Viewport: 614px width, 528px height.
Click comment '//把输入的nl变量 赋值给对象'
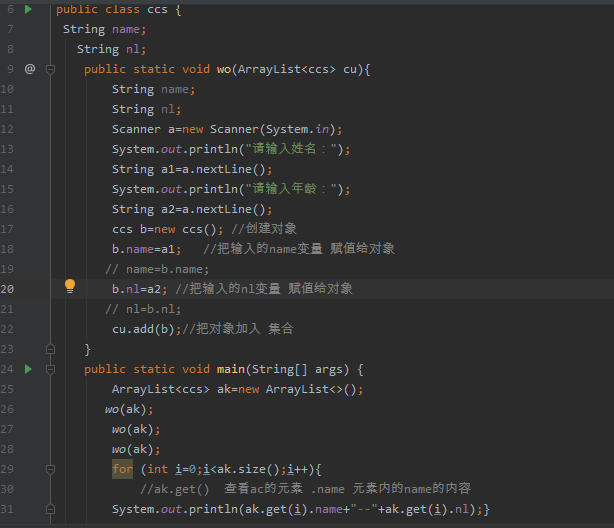264,289
